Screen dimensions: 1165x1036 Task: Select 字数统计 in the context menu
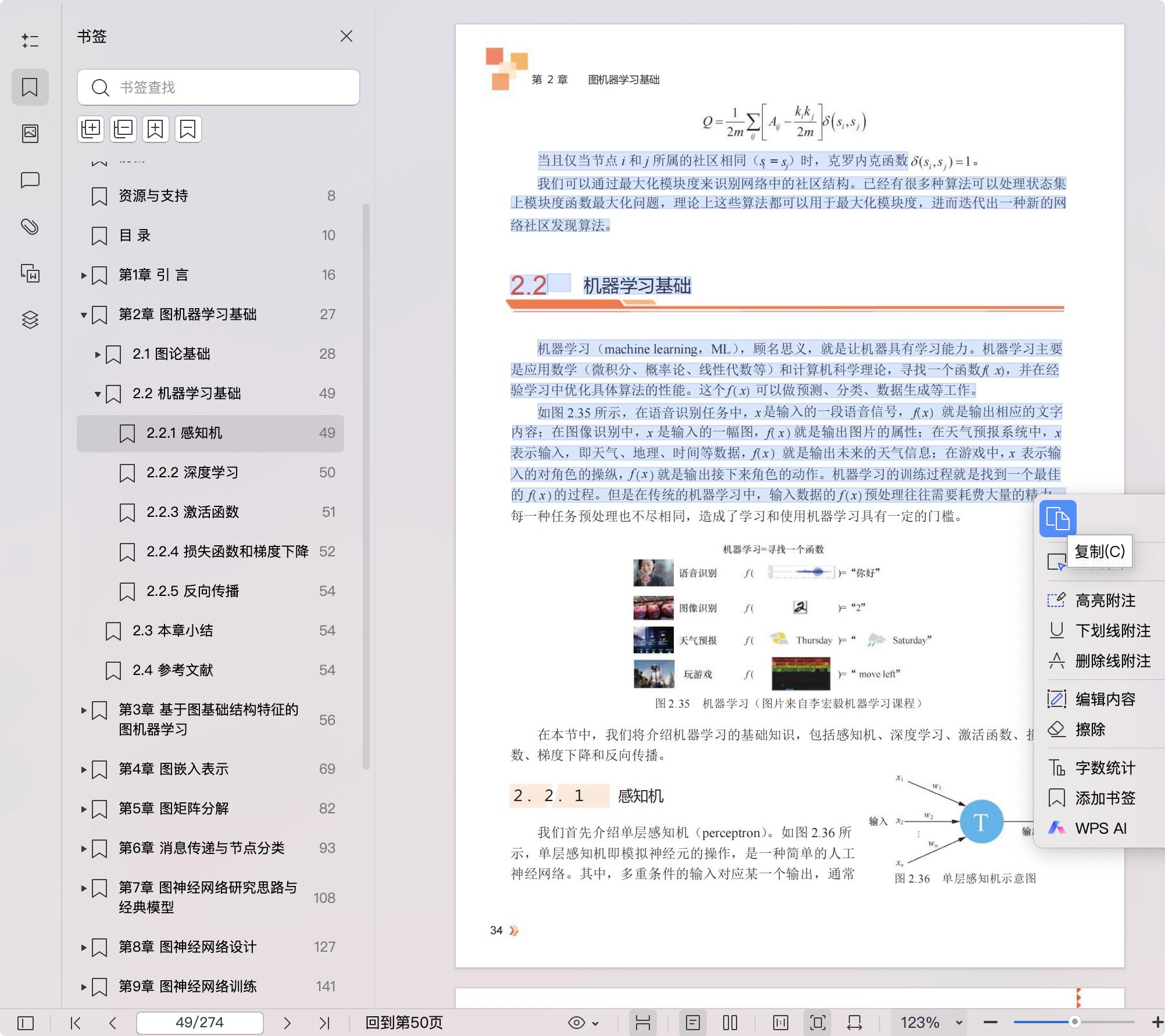coord(1105,767)
